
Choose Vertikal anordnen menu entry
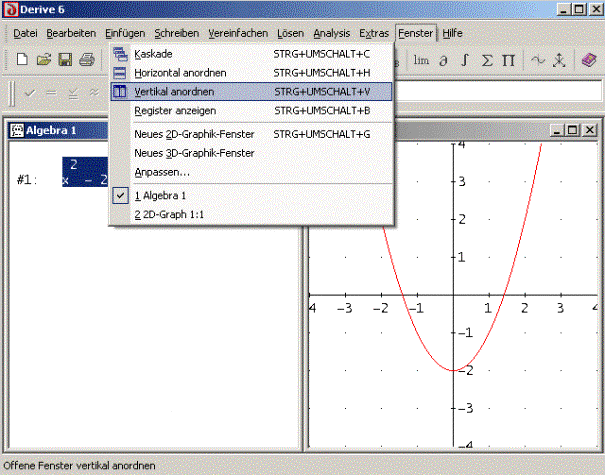point(252,91)
